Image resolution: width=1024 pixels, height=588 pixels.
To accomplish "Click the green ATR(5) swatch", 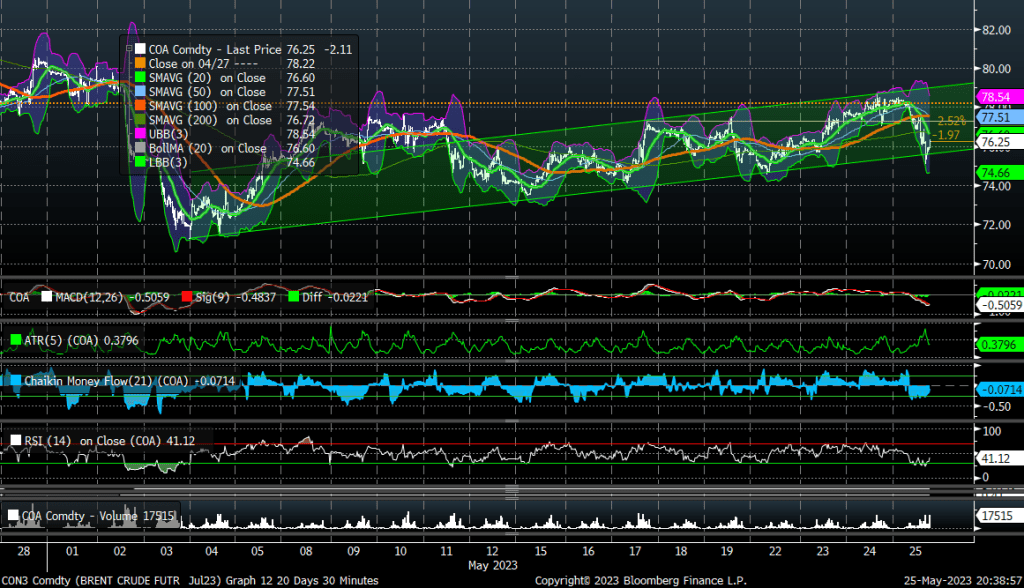I will click(x=16, y=340).
